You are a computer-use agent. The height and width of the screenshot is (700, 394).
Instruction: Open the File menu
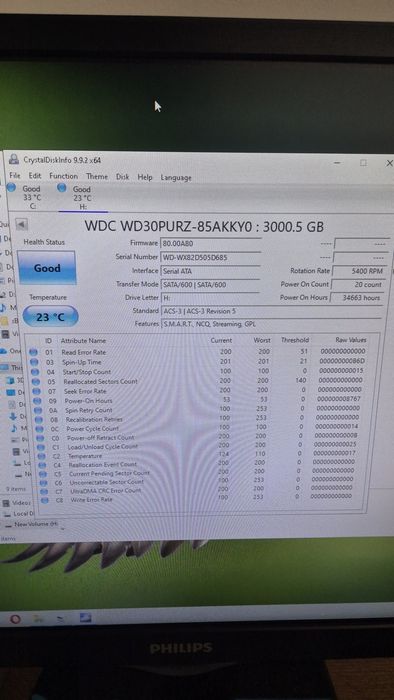coord(15,176)
